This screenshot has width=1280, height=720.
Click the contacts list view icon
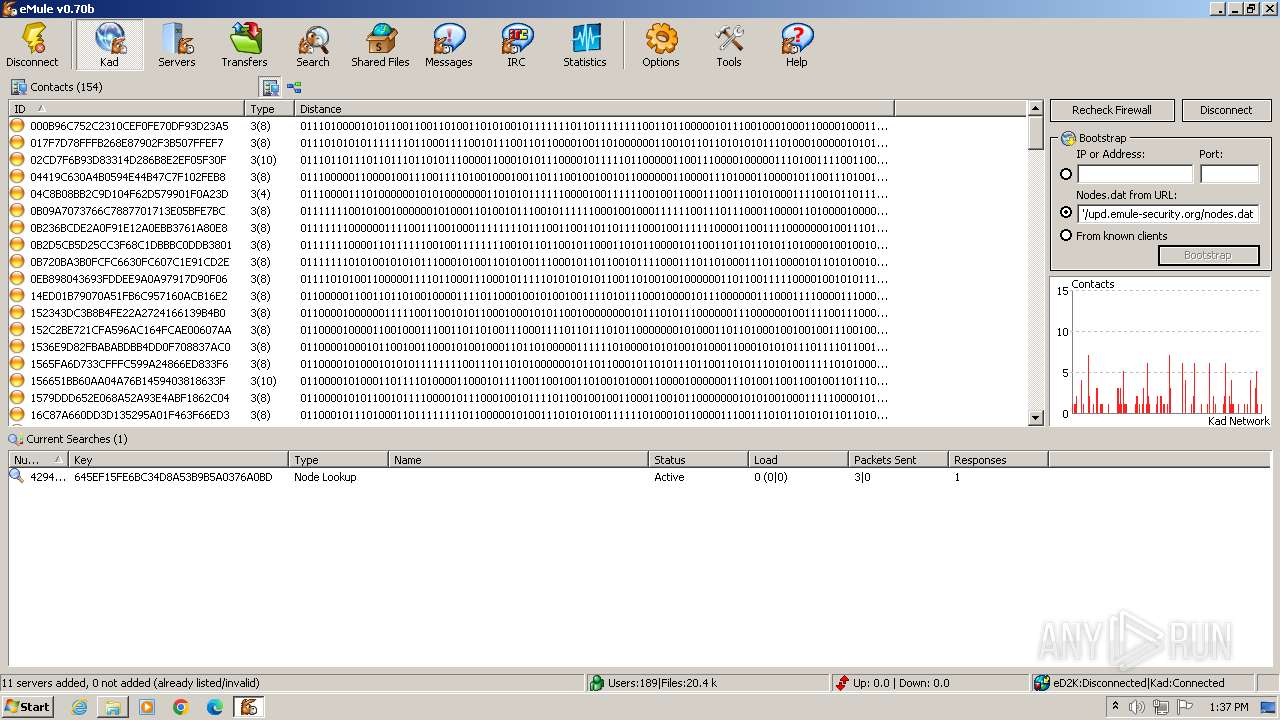(270, 87)
